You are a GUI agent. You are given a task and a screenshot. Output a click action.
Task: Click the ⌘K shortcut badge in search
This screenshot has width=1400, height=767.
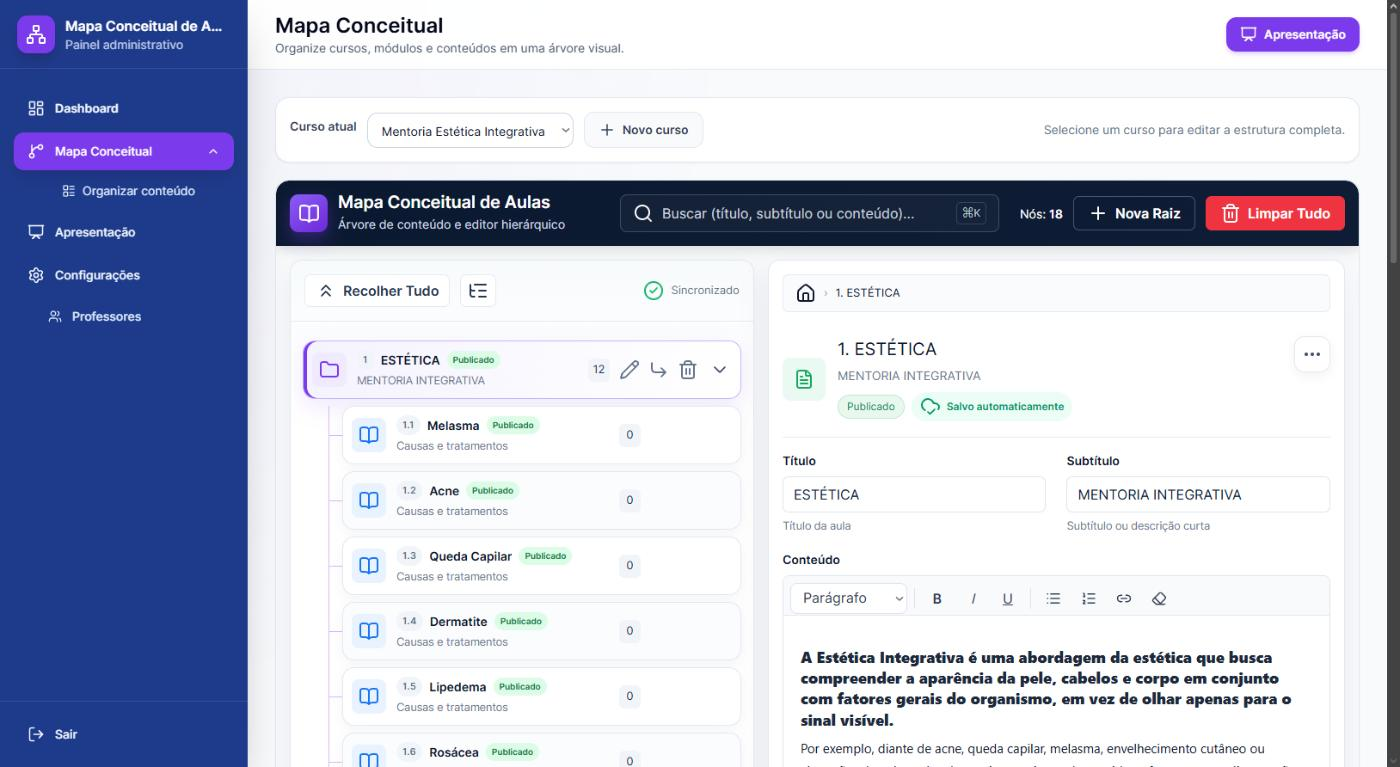click(x=970, y=213)
